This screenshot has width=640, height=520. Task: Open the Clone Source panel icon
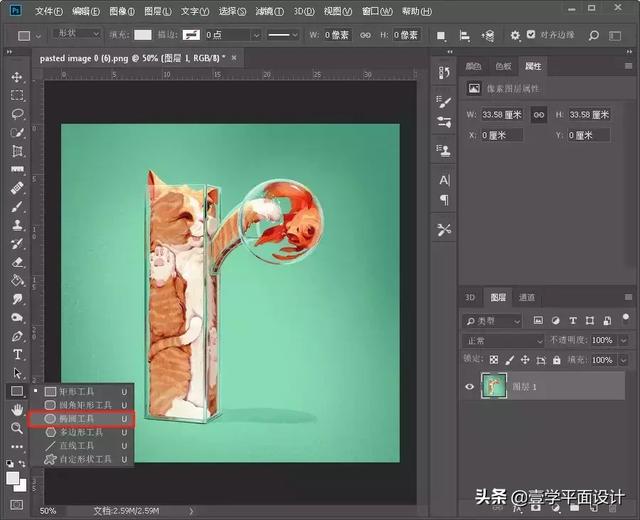(444, 150)
